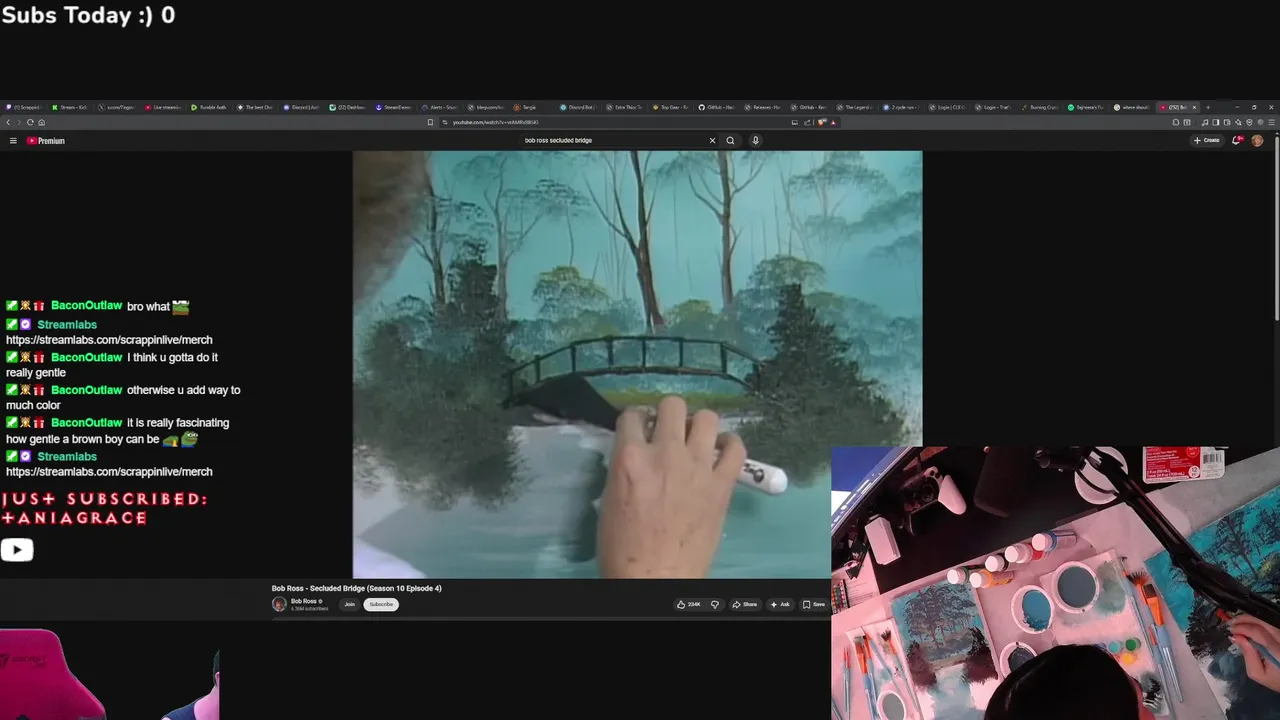Dislike the Bob Ross video
The height and width of the screenshot is (720, 1280).
tap(714, 604)
